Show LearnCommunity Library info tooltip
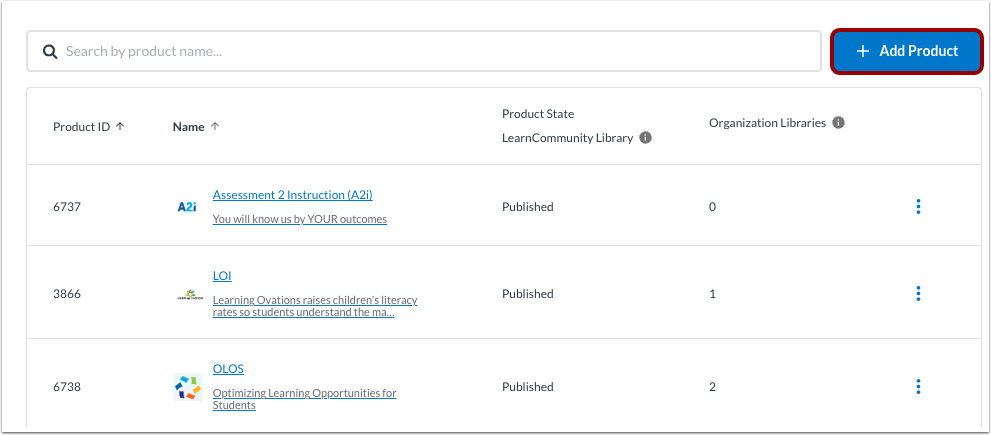 coord(645,138)
